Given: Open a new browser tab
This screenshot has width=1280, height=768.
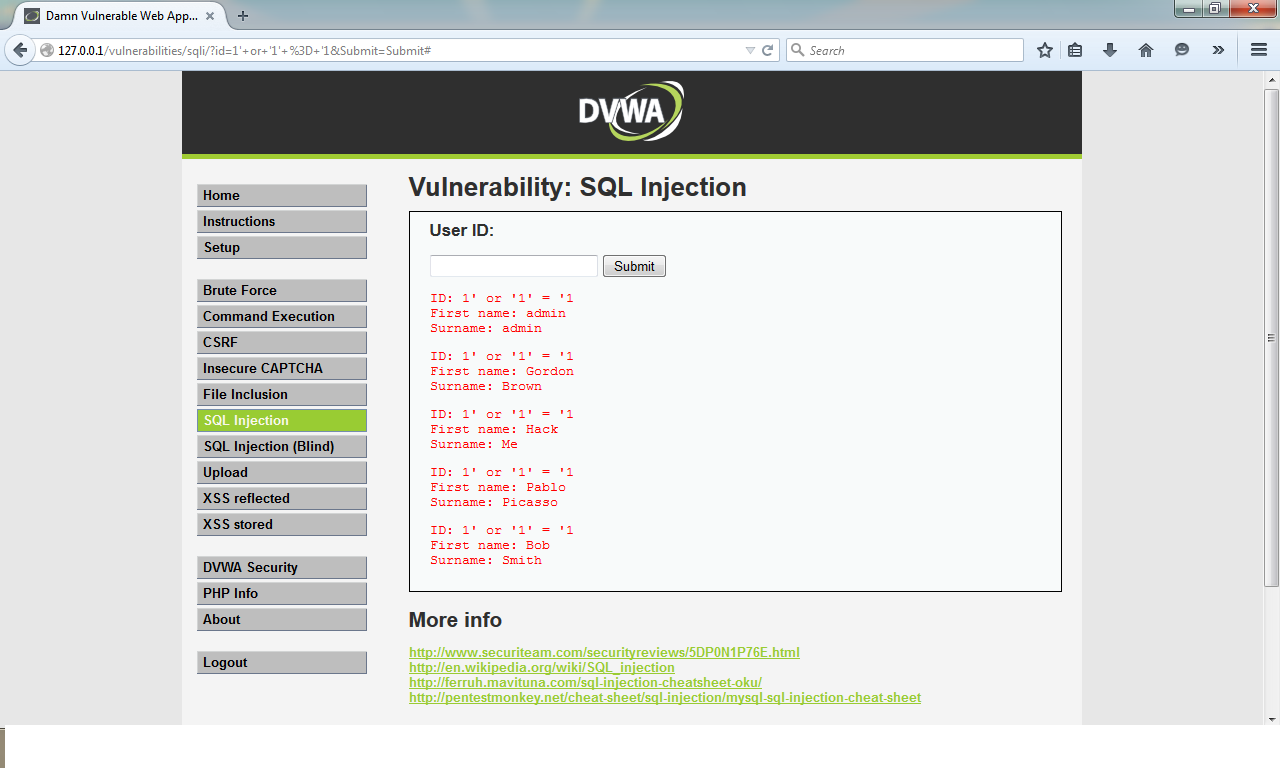Looking at the screenshot, I should pos(243,16).
